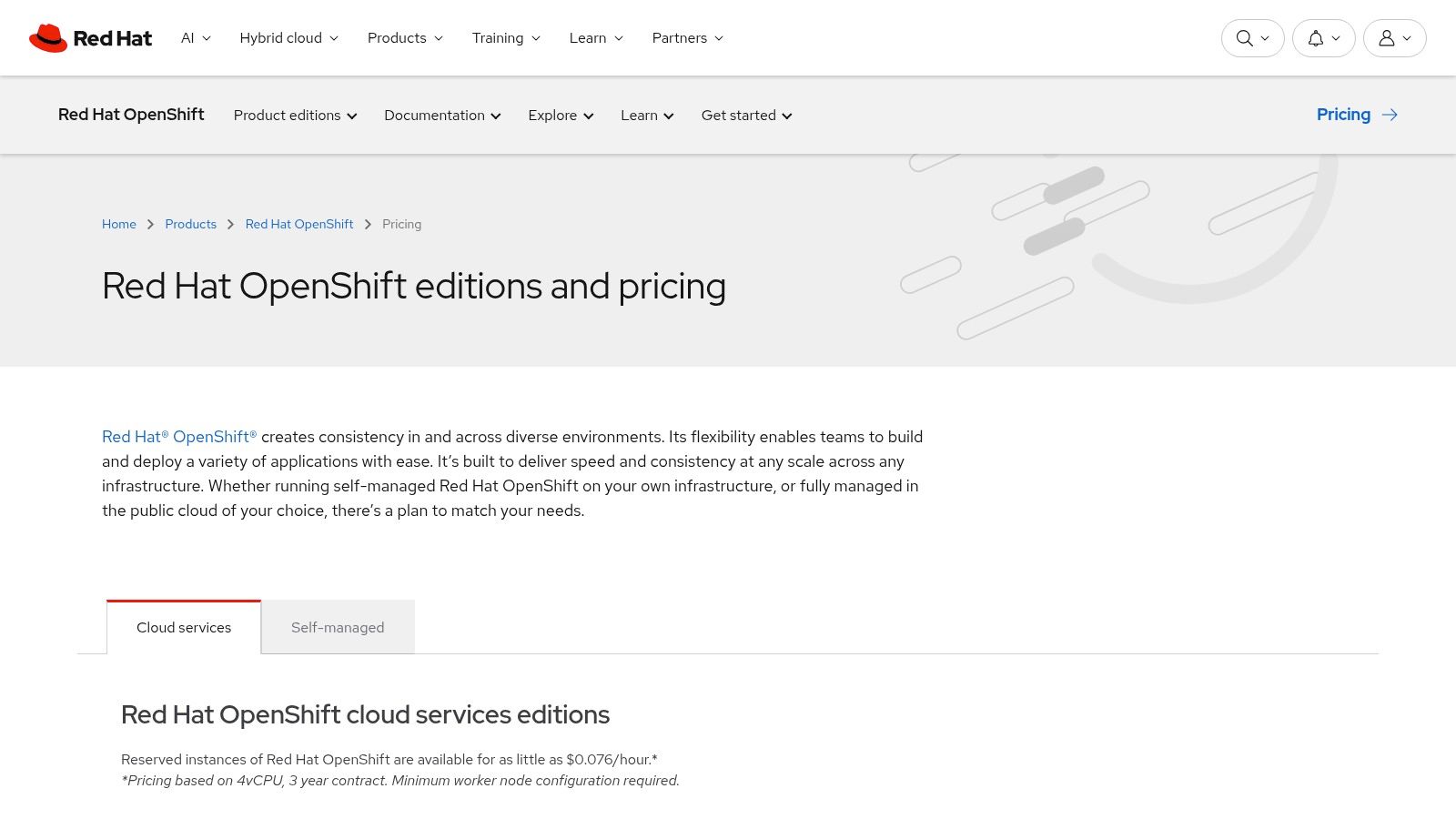Click the notifications bell icon
The width and height of the screenshot is (1456, 819).
point(1314,38)
